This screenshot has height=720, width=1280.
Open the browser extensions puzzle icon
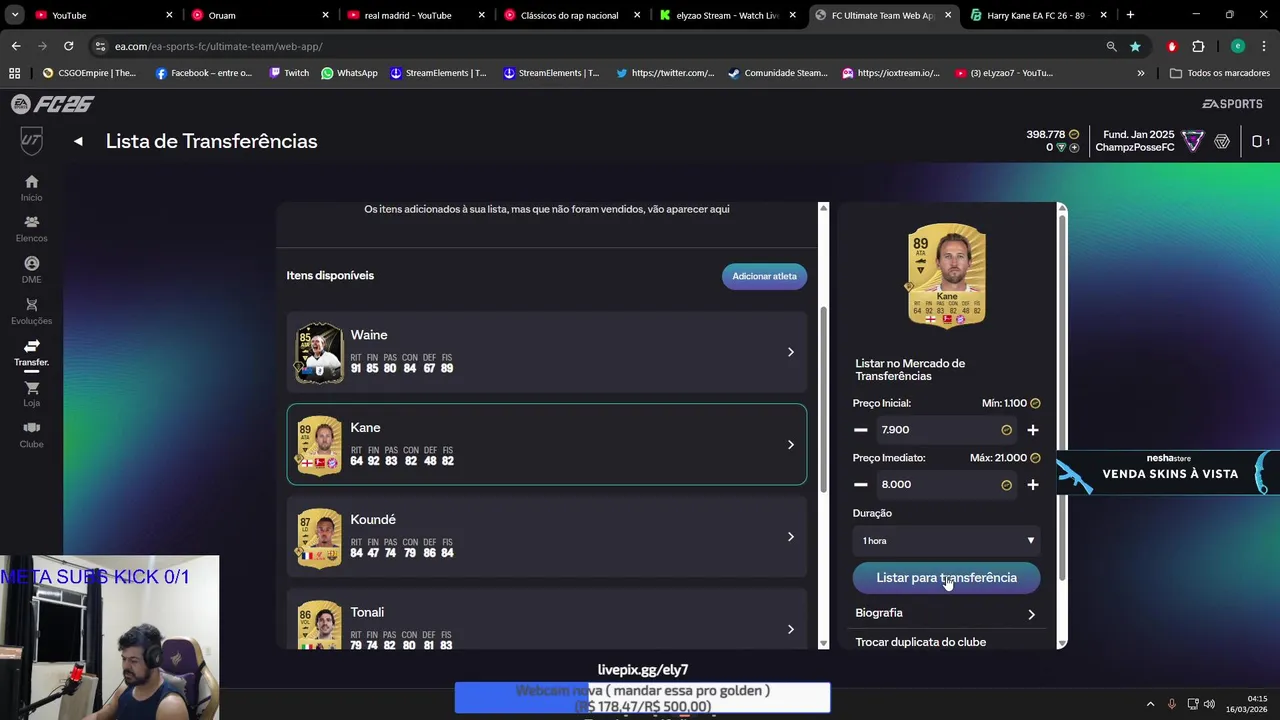coord(1198,46)
